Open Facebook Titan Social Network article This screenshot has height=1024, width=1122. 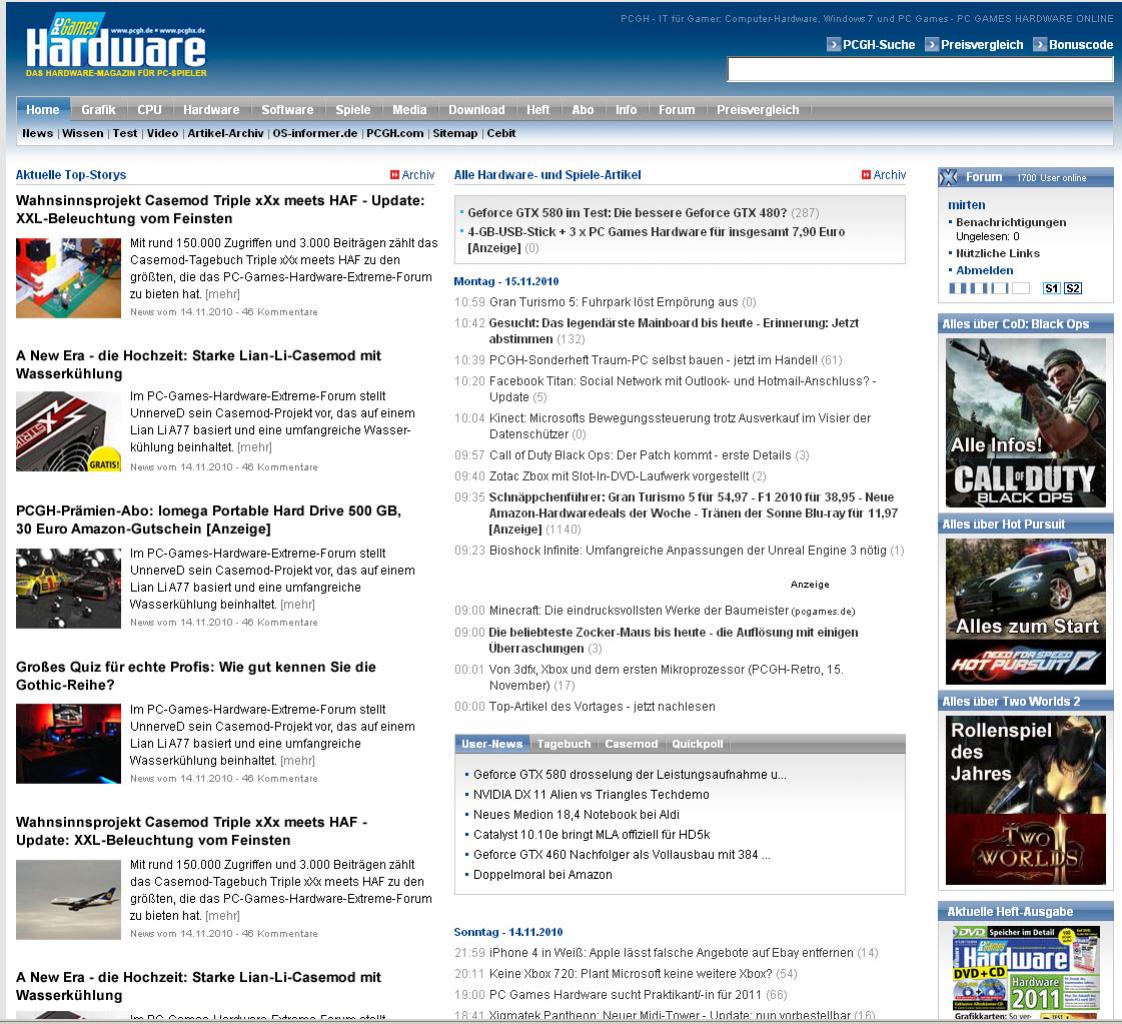coord(682,389)
